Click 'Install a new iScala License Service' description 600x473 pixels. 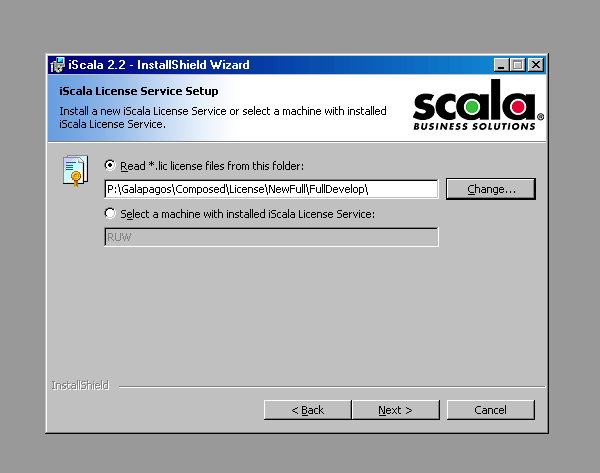[x=223, y=117]
